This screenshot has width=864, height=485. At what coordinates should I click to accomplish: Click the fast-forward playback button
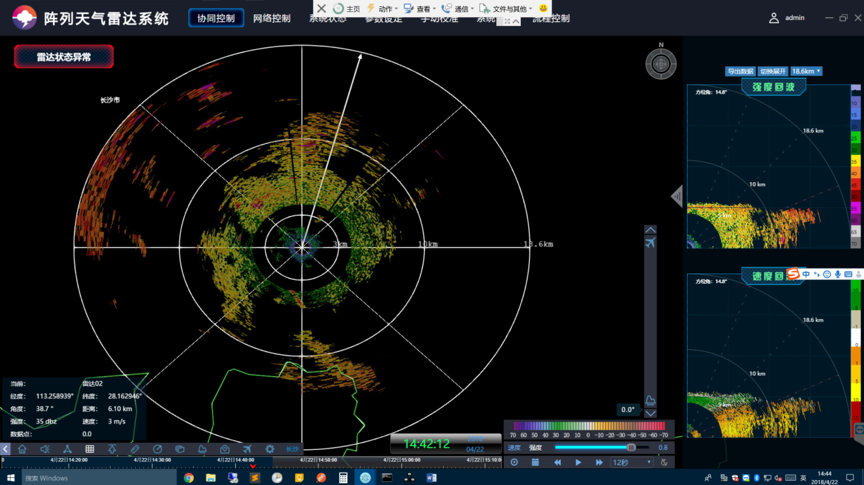point(599,462)
